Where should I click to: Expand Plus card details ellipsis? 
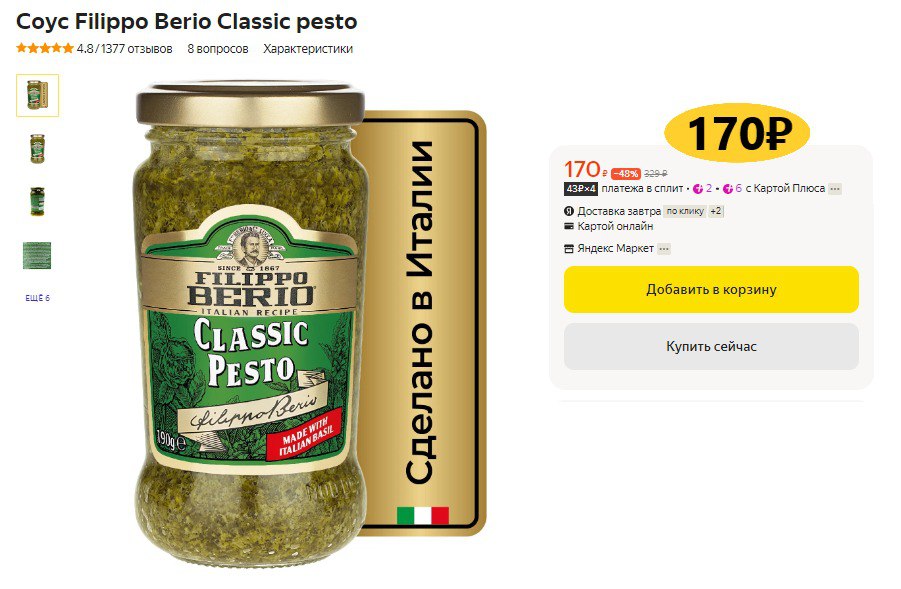click(835, 188)
